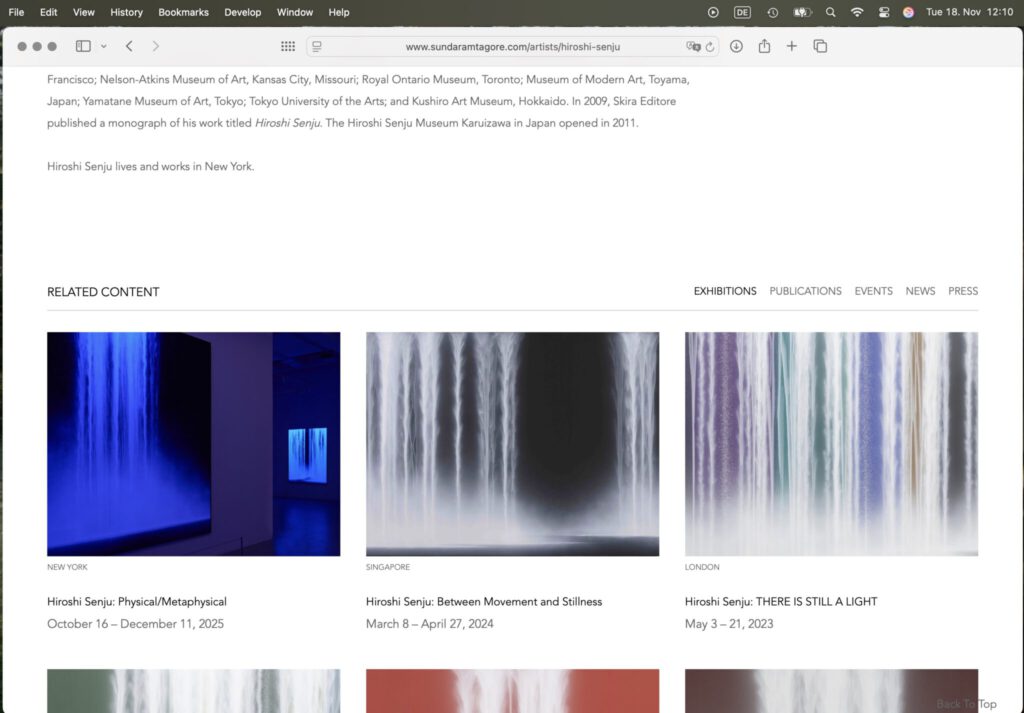Open a new tab with plus icon
The height and width of the screenshot is (713, 1024).
792,46
